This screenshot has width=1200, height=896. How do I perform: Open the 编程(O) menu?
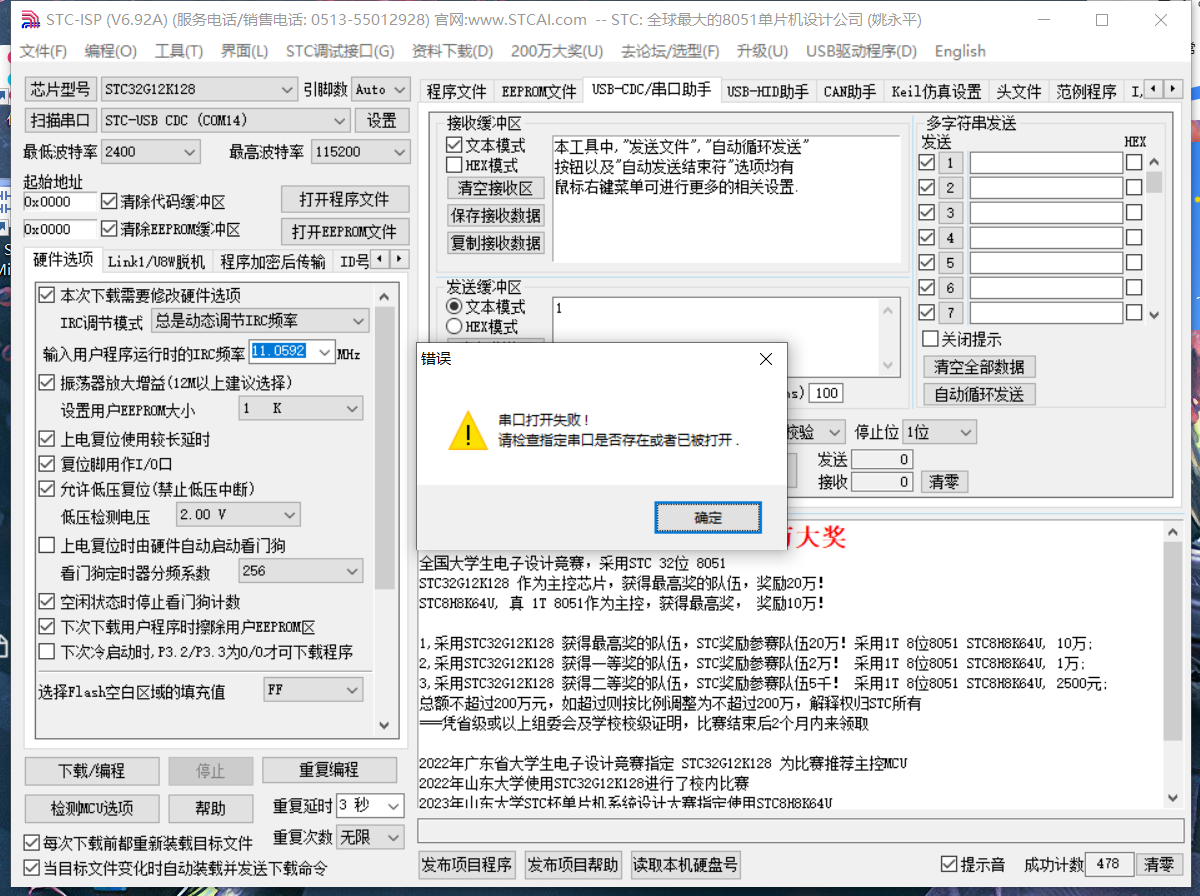(110, 51)
